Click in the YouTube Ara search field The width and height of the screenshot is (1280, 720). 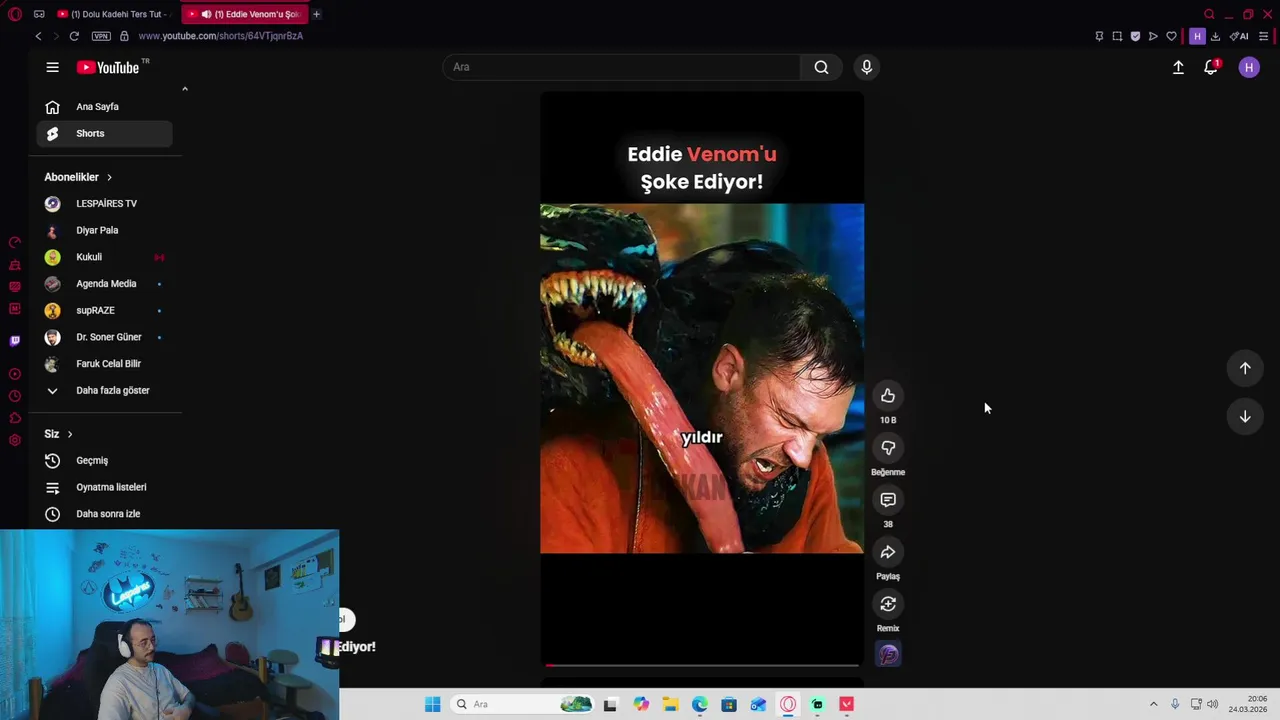621,67
